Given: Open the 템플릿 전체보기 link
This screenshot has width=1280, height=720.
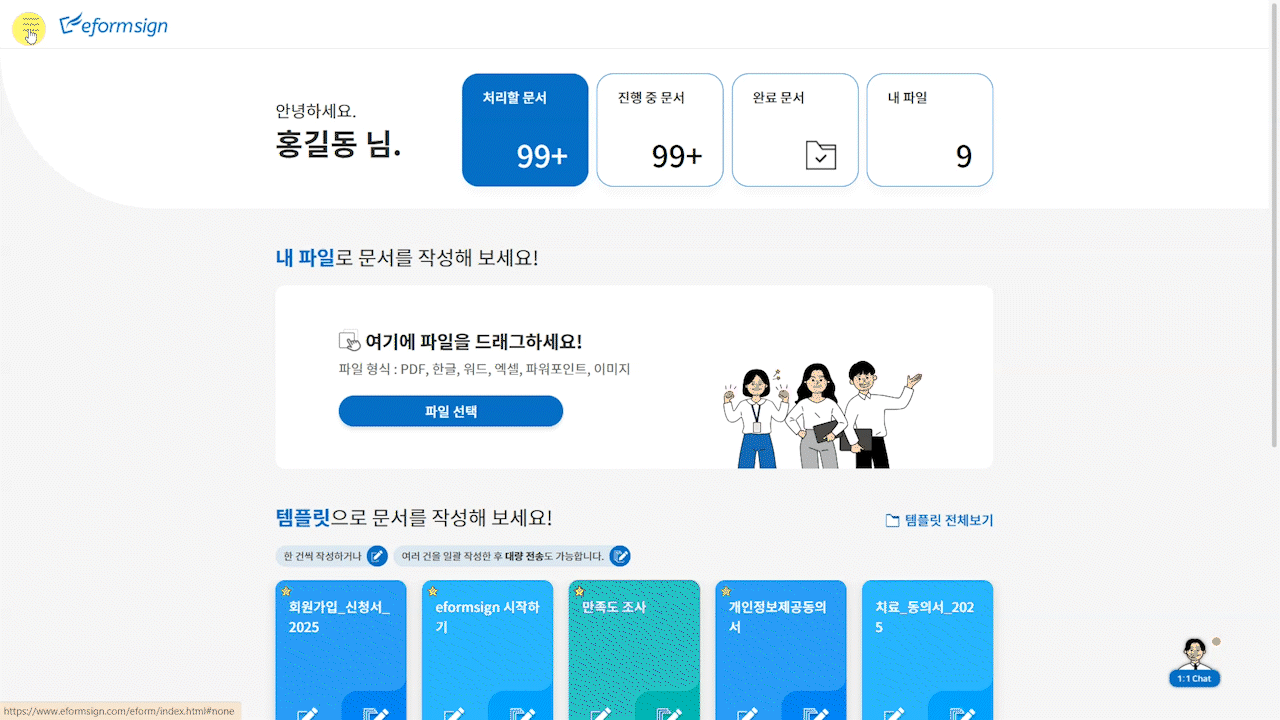Looking at the screenshot, I should (939, 520).
